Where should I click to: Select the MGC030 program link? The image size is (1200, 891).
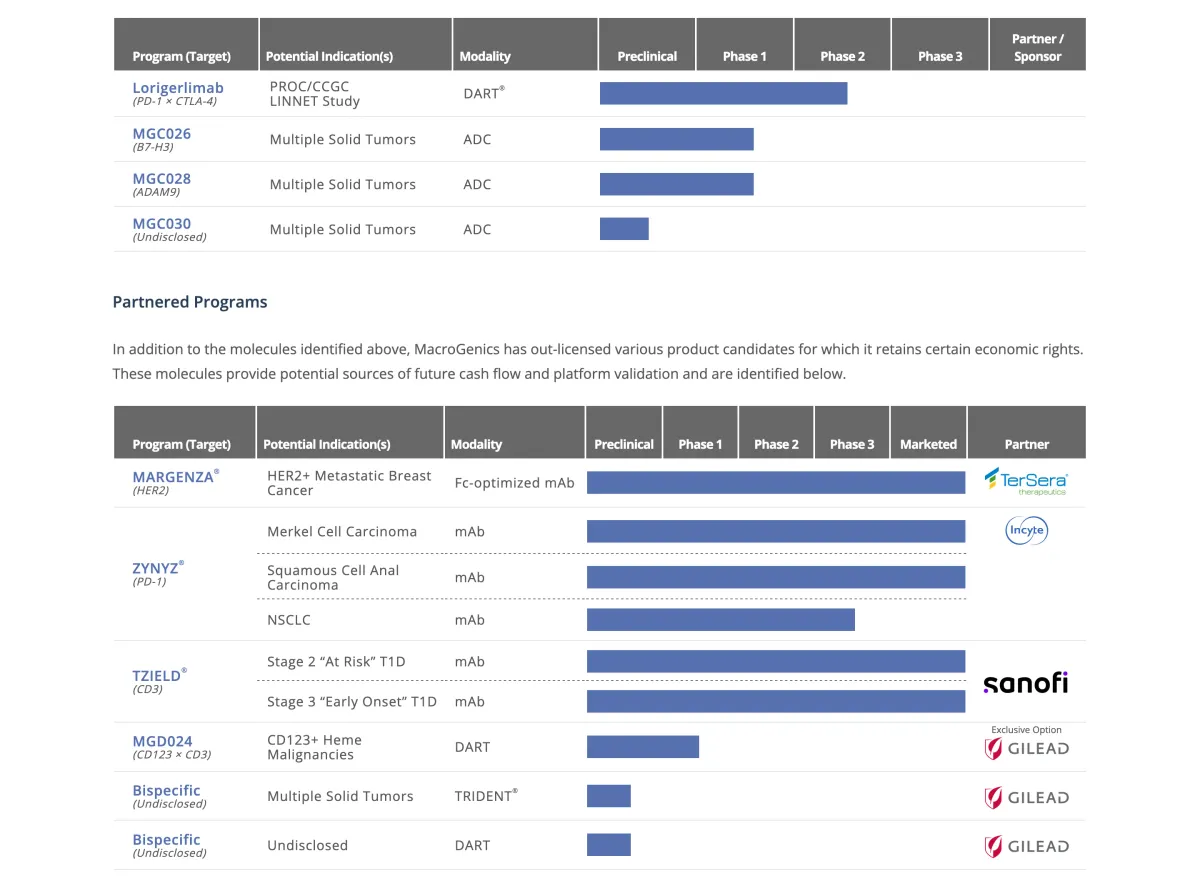tap(162, 223)
